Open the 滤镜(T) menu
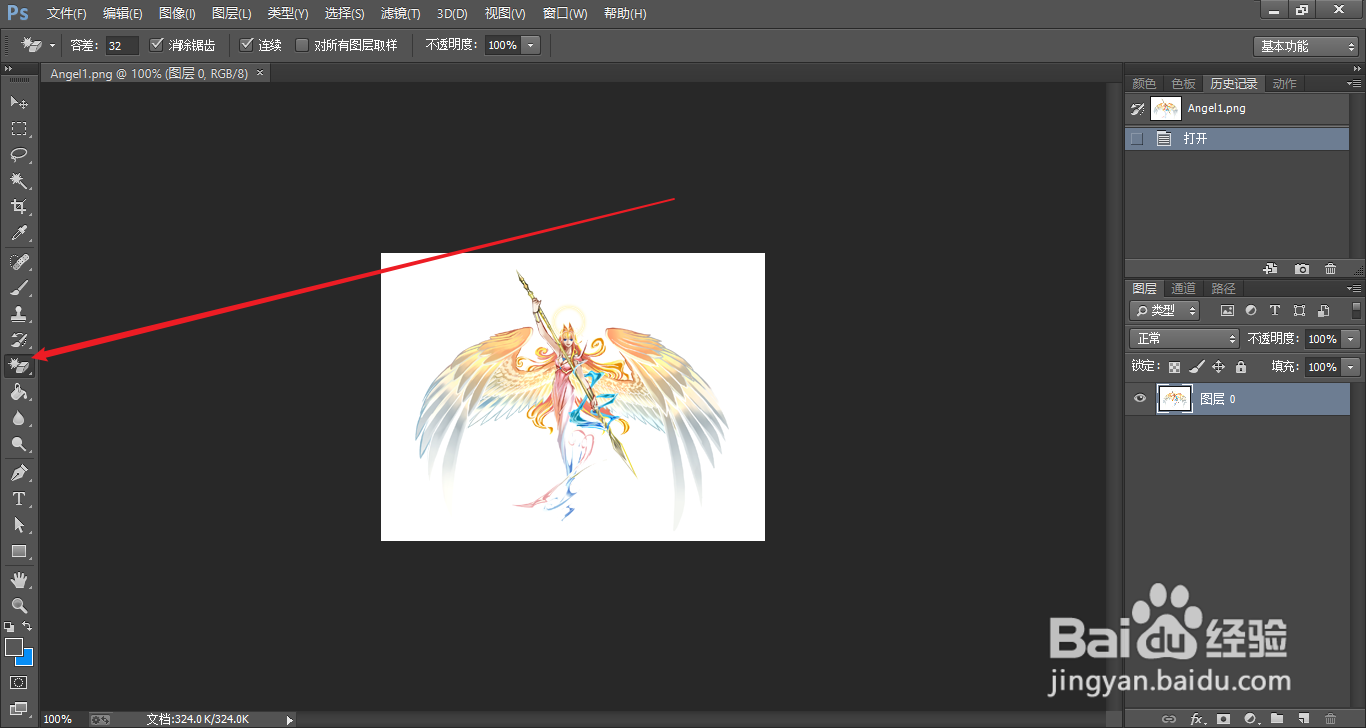Image resolution: width=1366 pixels, height=728 pixels. [x=400, y=14]
